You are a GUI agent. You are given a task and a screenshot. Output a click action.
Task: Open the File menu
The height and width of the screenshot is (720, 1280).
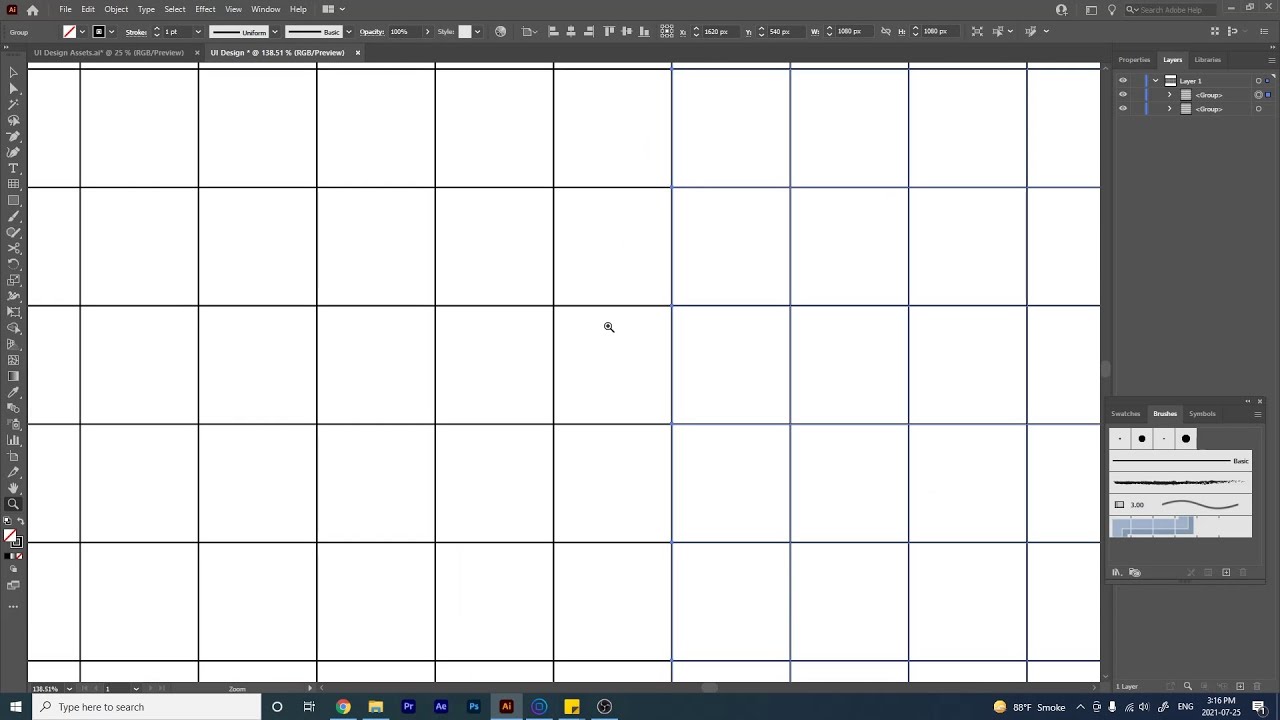(x=65, y=9)
